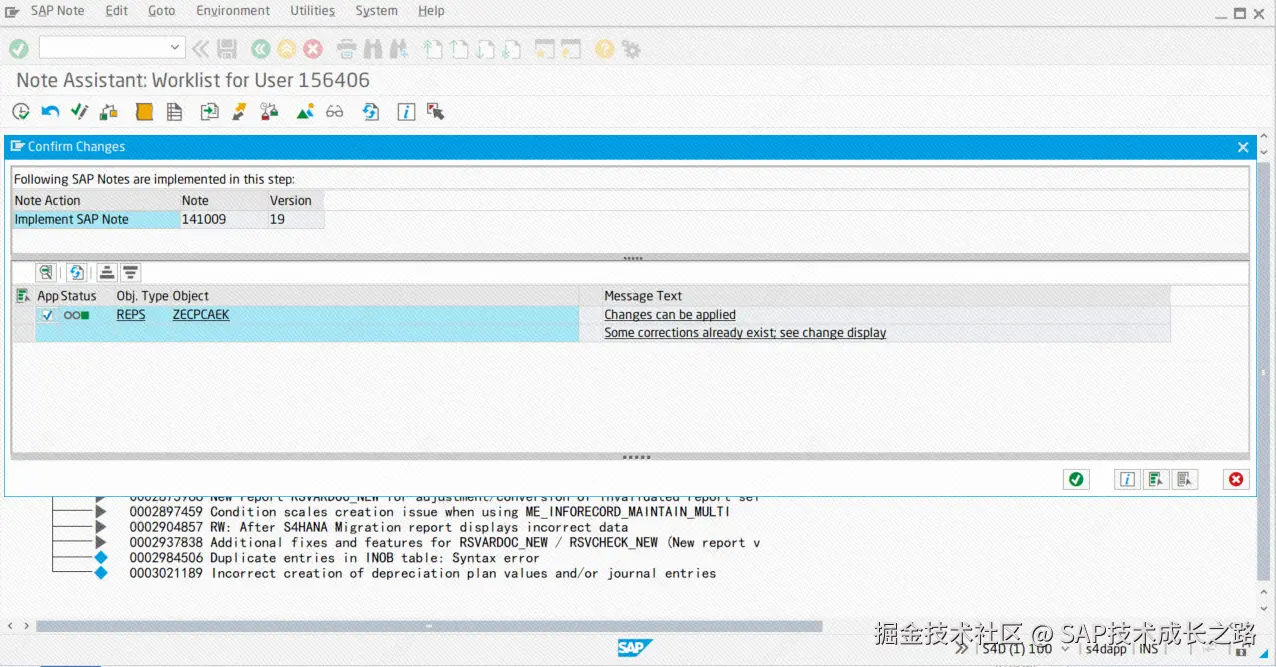The width and height of the screenshot is (1276, 667).
Task: Click the Filter icon in grid toolbar
Action: coord(130,272)
